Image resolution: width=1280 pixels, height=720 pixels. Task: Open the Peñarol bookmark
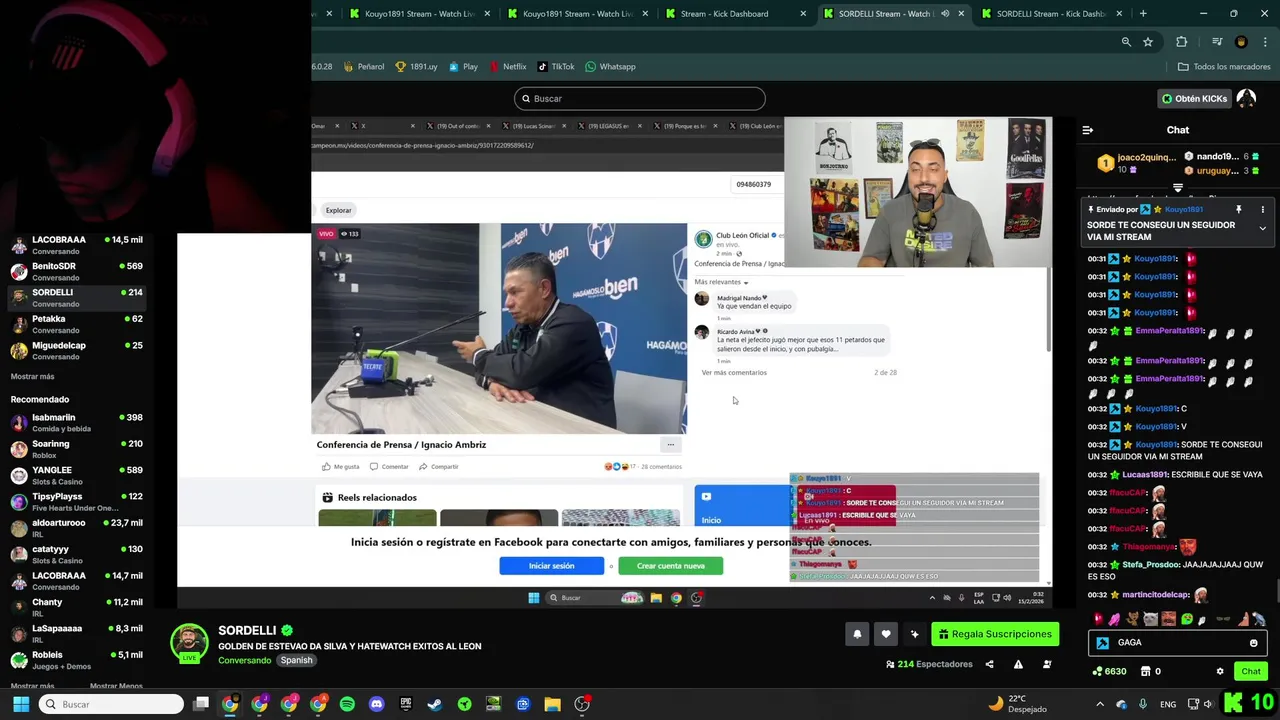[x=363, y=67]
